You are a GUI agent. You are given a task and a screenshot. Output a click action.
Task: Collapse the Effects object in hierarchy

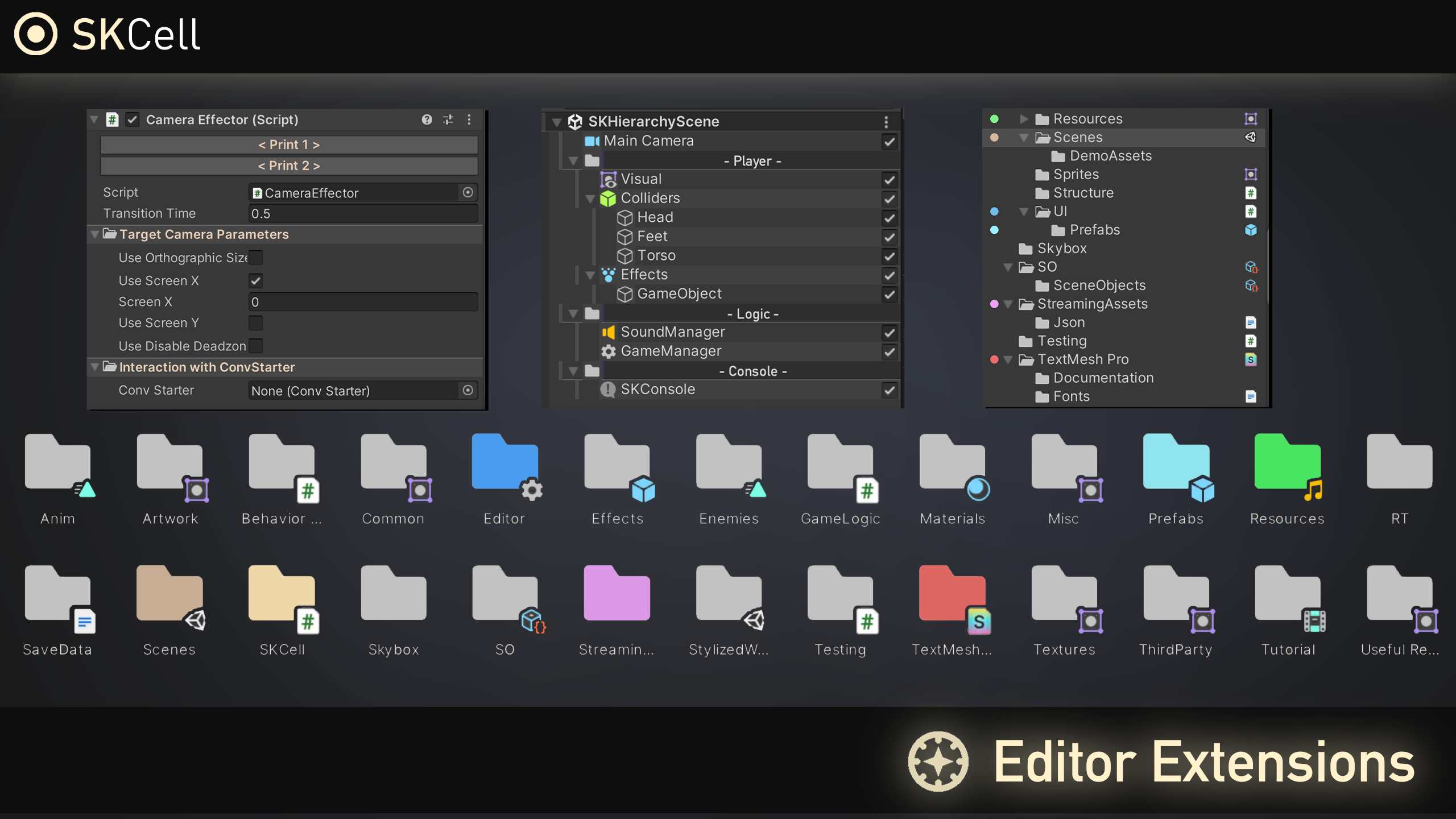point(590,275)
